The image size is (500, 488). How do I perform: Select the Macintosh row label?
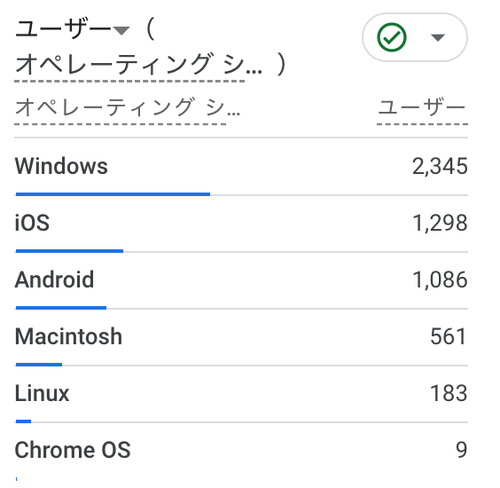click(68, 336)
